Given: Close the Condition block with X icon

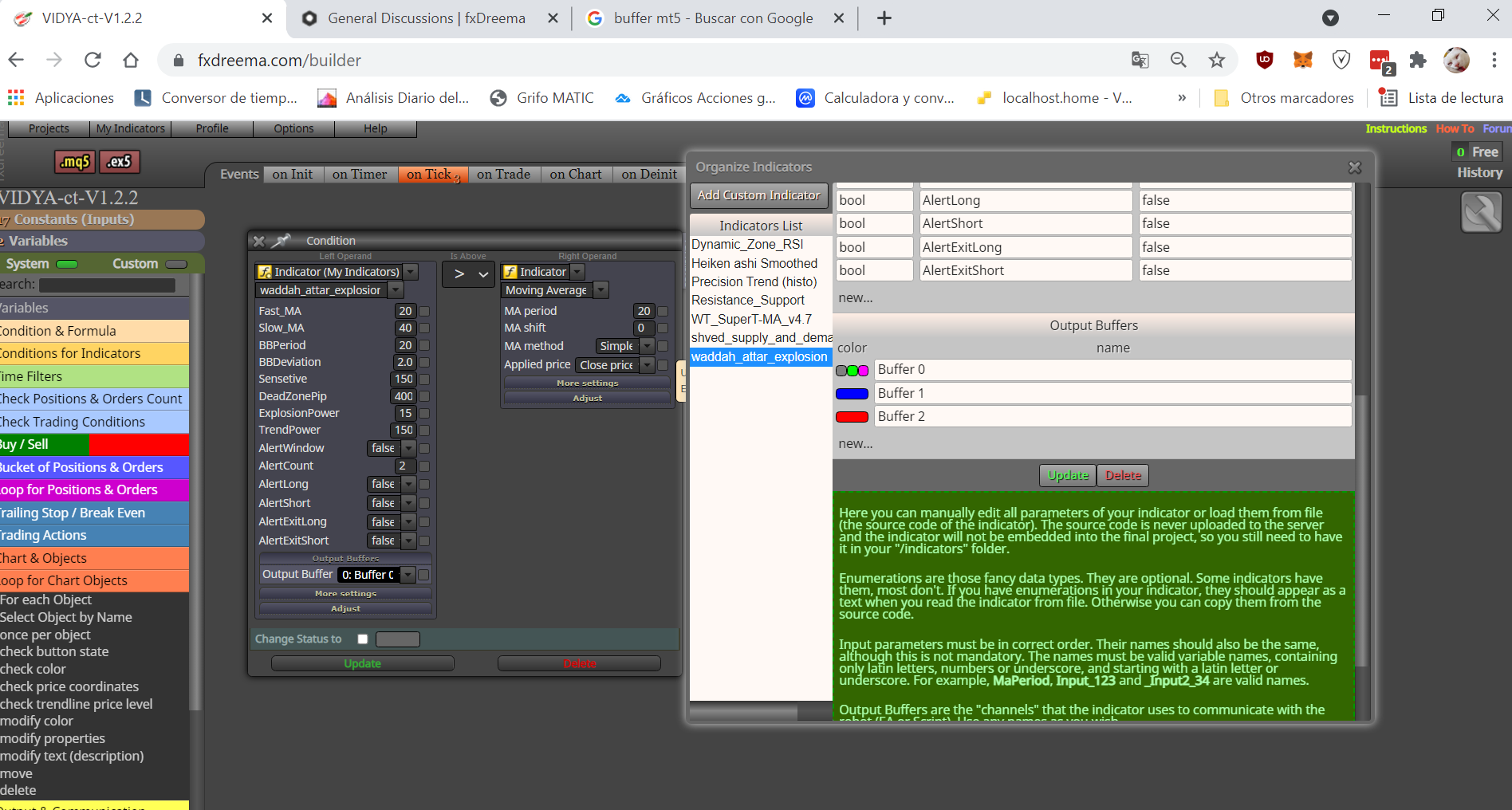Looking at the screenshot, I should coord(258,241).
